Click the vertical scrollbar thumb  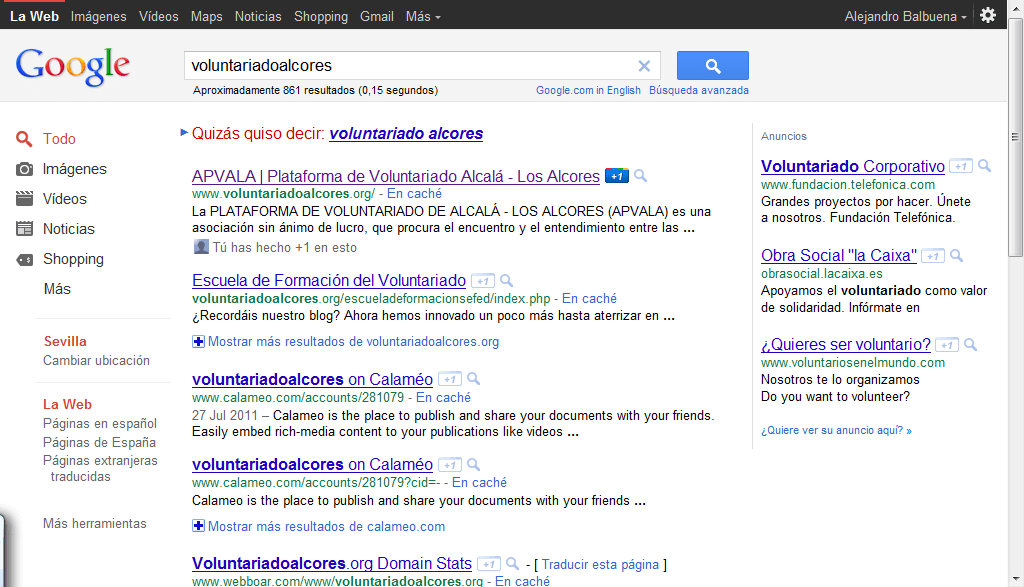1016,137
